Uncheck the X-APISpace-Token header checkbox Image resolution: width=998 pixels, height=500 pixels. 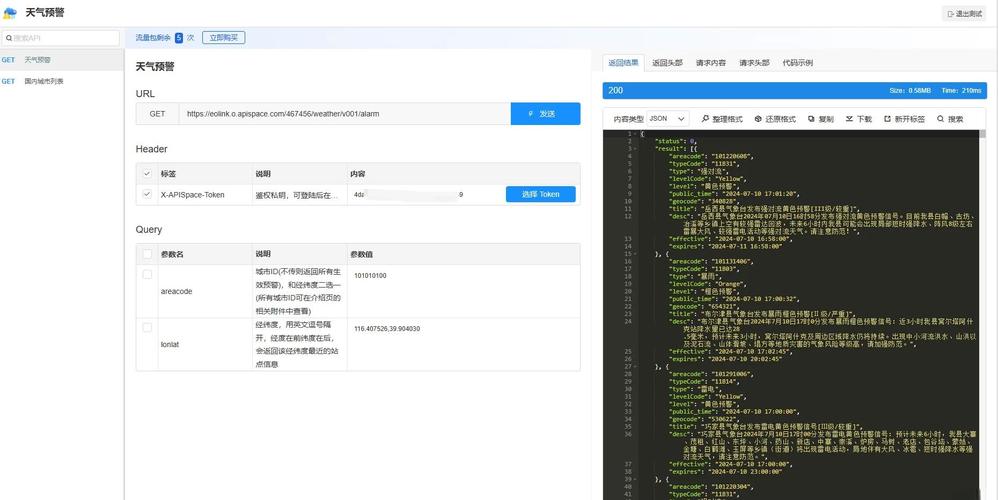pyautogui.click(x=147, y=195)
